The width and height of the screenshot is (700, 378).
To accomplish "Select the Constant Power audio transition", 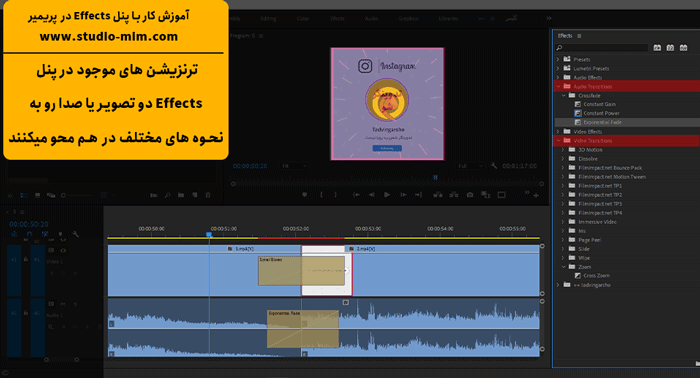I will (601, 113).
